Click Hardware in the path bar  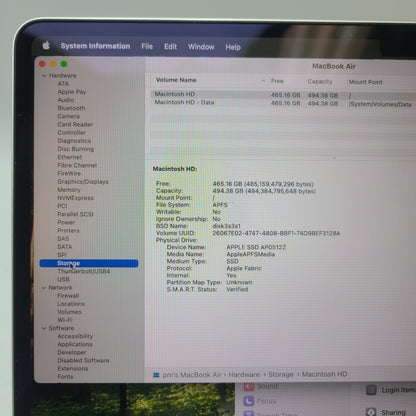(x=244, y=375)
